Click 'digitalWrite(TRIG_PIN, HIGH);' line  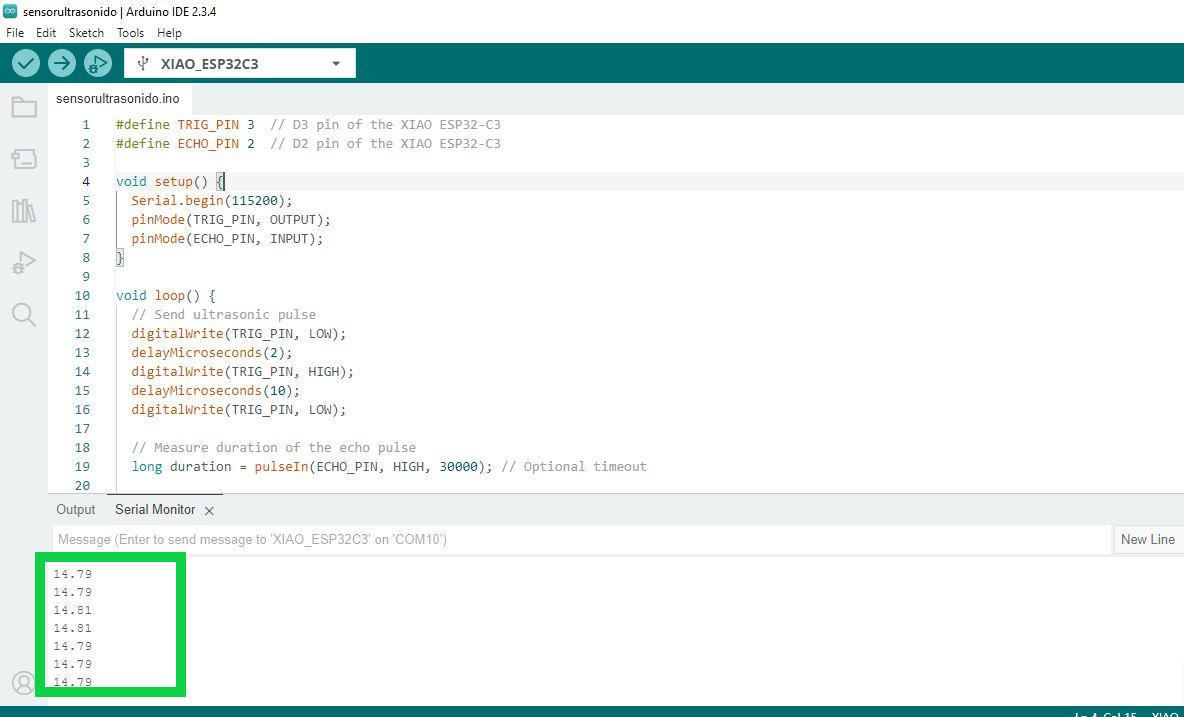pos(242,371)
